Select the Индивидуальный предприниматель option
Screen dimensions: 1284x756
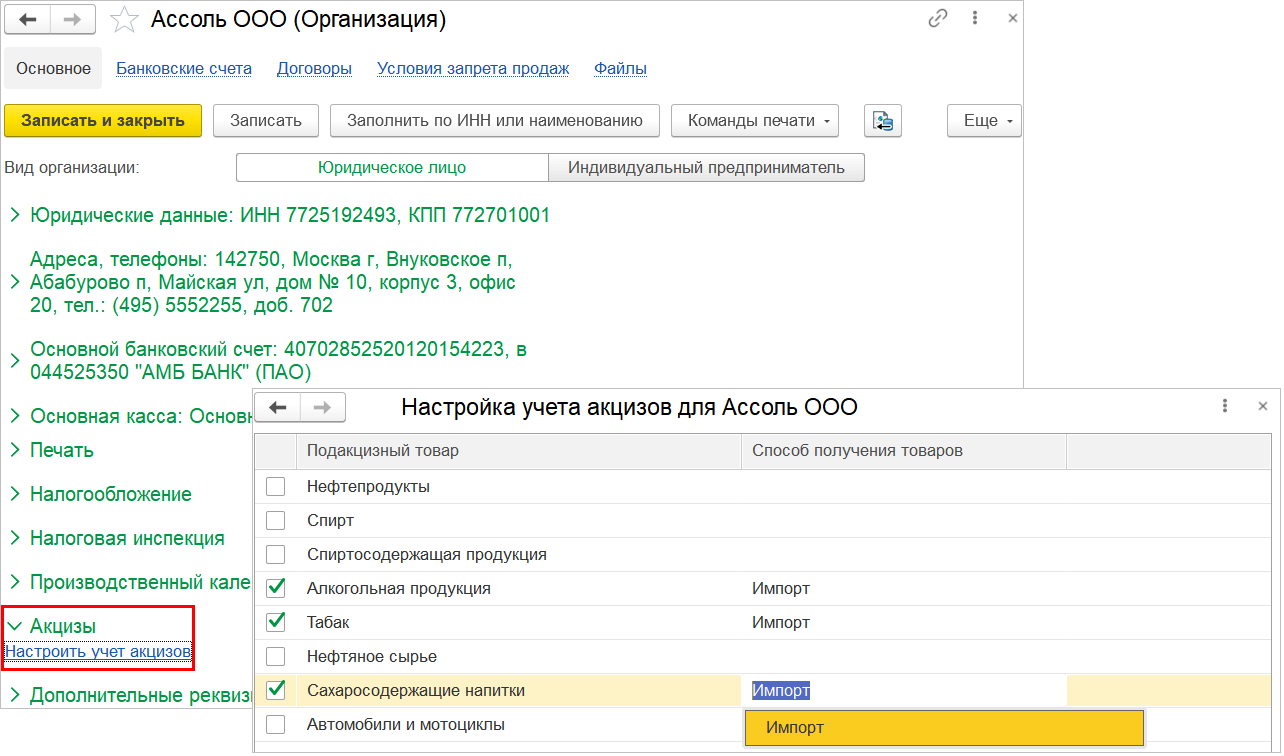click(706, 168)
